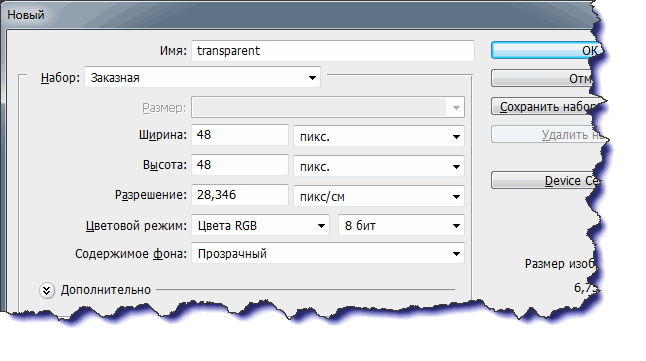Screen dimensions: 646x361
Task: Open the Цветовой режим Цвета RGB dropdown
Action: [x=260, y=225]
